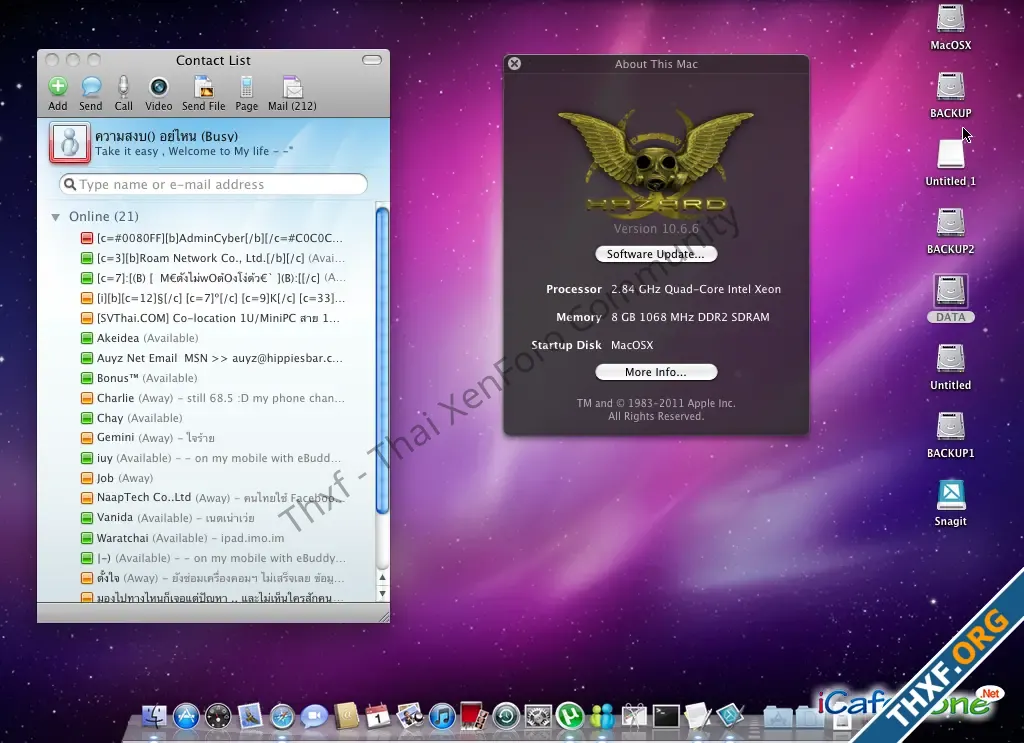Click the More Info... button
Screen dimensions: 1024x743
coord(656,372)
